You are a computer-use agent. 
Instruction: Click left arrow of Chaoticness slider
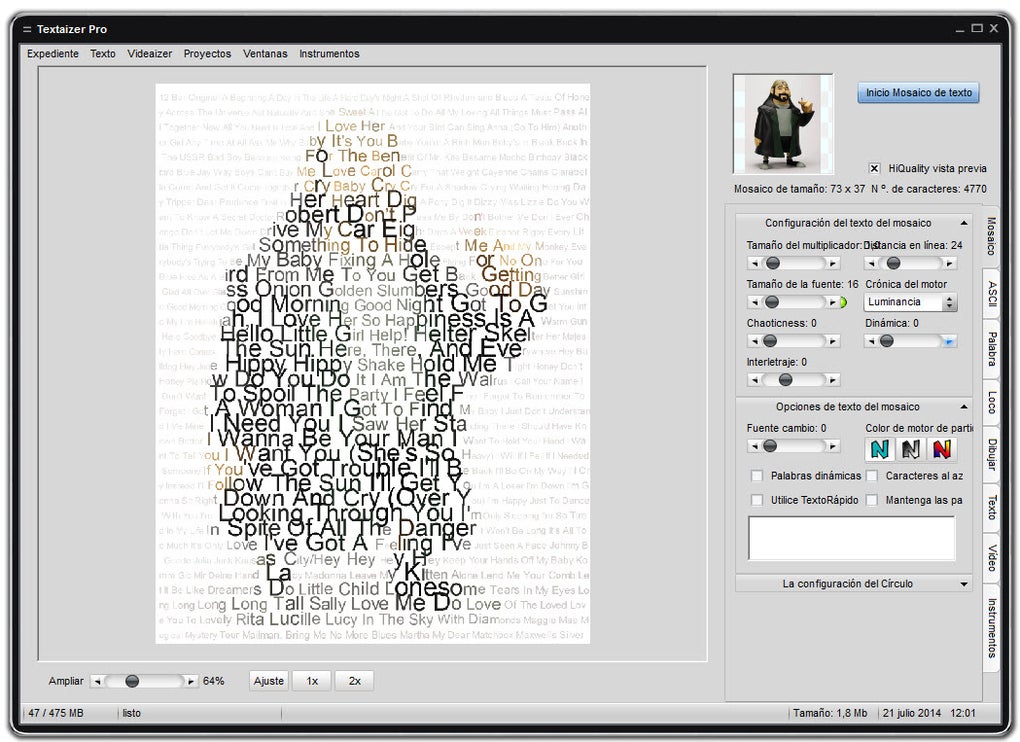tap(755, 341)
